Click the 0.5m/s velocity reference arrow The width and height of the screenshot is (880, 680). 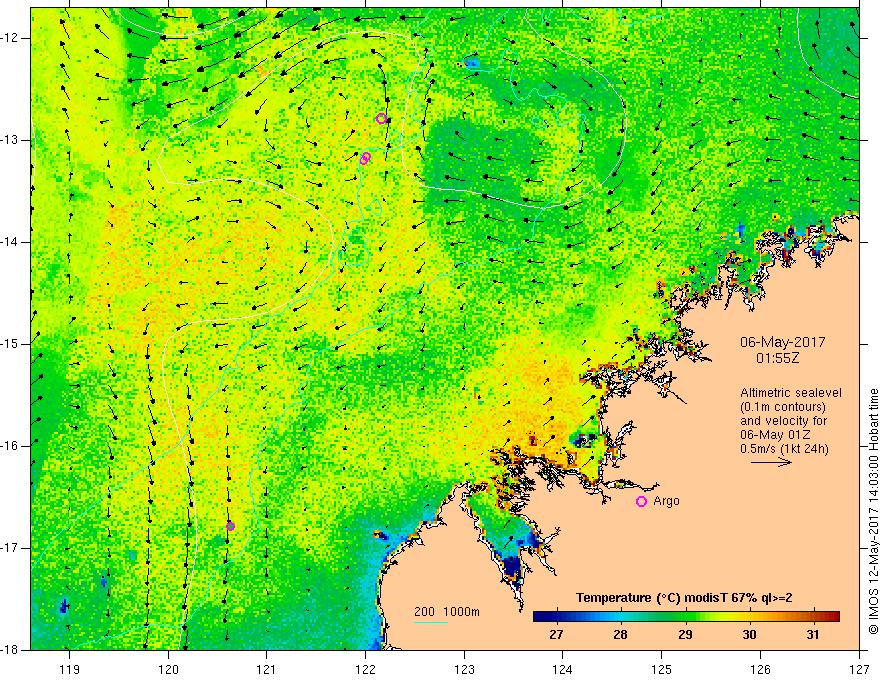771,462
